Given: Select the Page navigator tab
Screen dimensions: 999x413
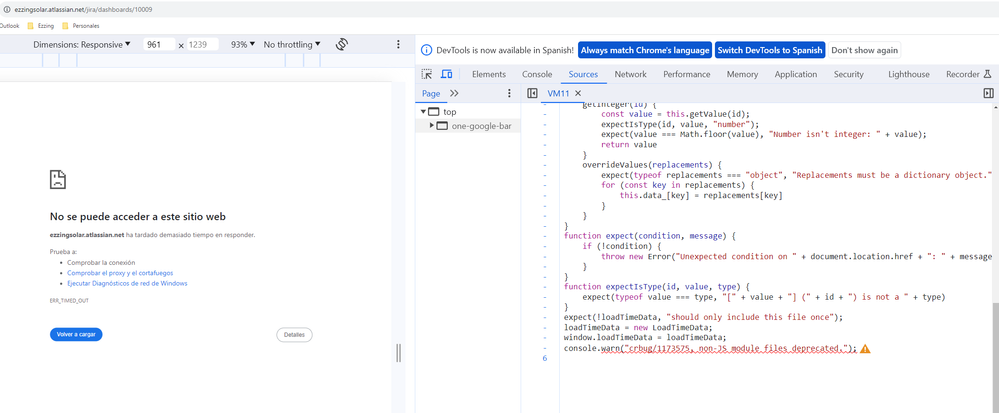Looking at the screenshot, I should point(431,93).
